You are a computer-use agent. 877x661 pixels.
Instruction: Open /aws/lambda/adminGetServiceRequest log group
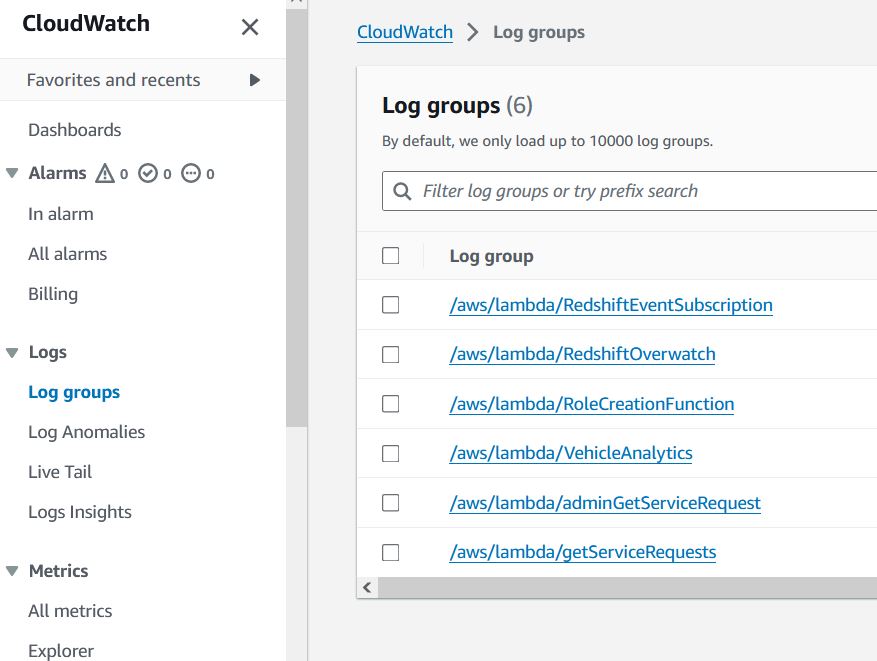tap(605, 503)
